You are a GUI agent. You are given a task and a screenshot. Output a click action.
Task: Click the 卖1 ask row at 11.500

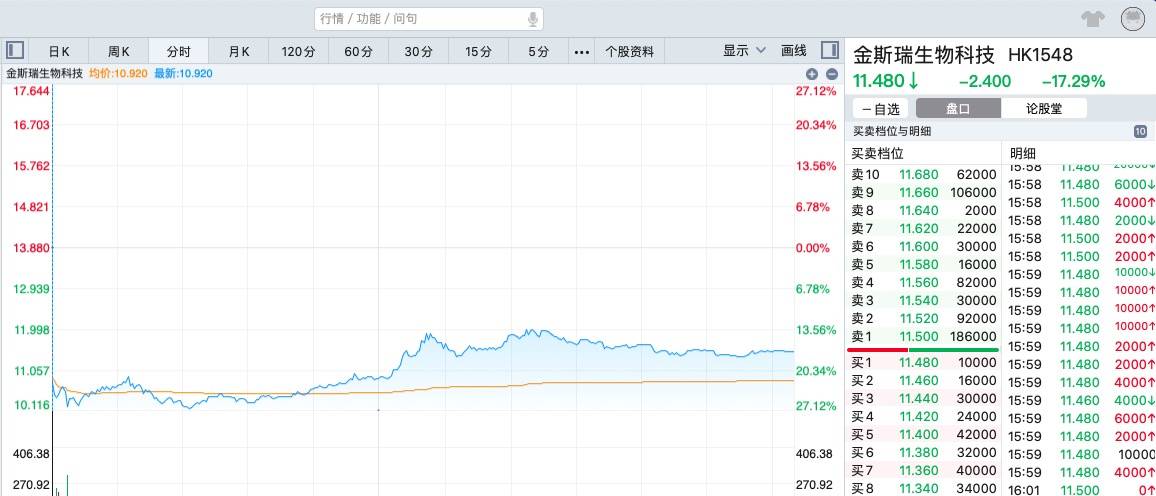coord(923,337)
